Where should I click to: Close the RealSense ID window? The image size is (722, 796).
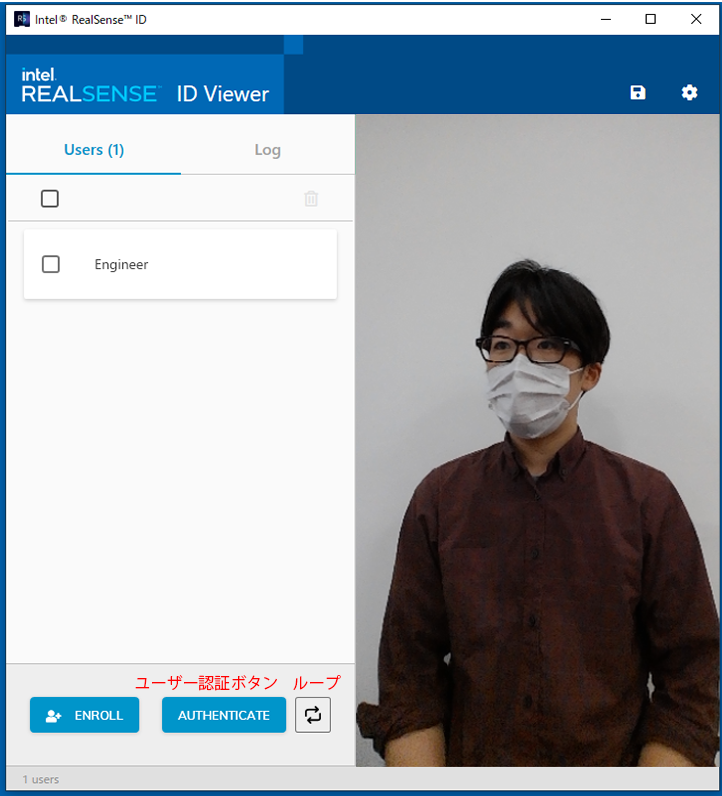[x=696, y=19]
